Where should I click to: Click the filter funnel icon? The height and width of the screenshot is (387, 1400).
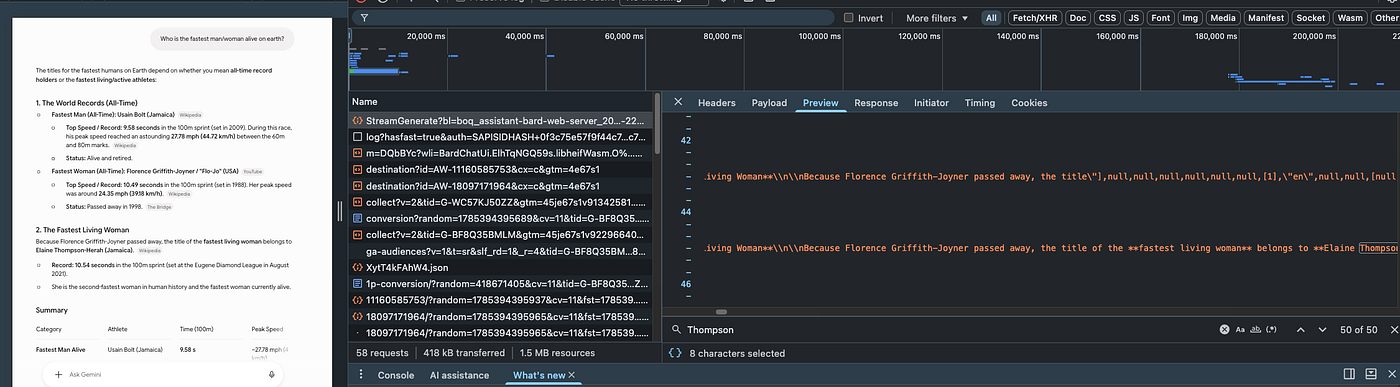(x=363, y=18)
